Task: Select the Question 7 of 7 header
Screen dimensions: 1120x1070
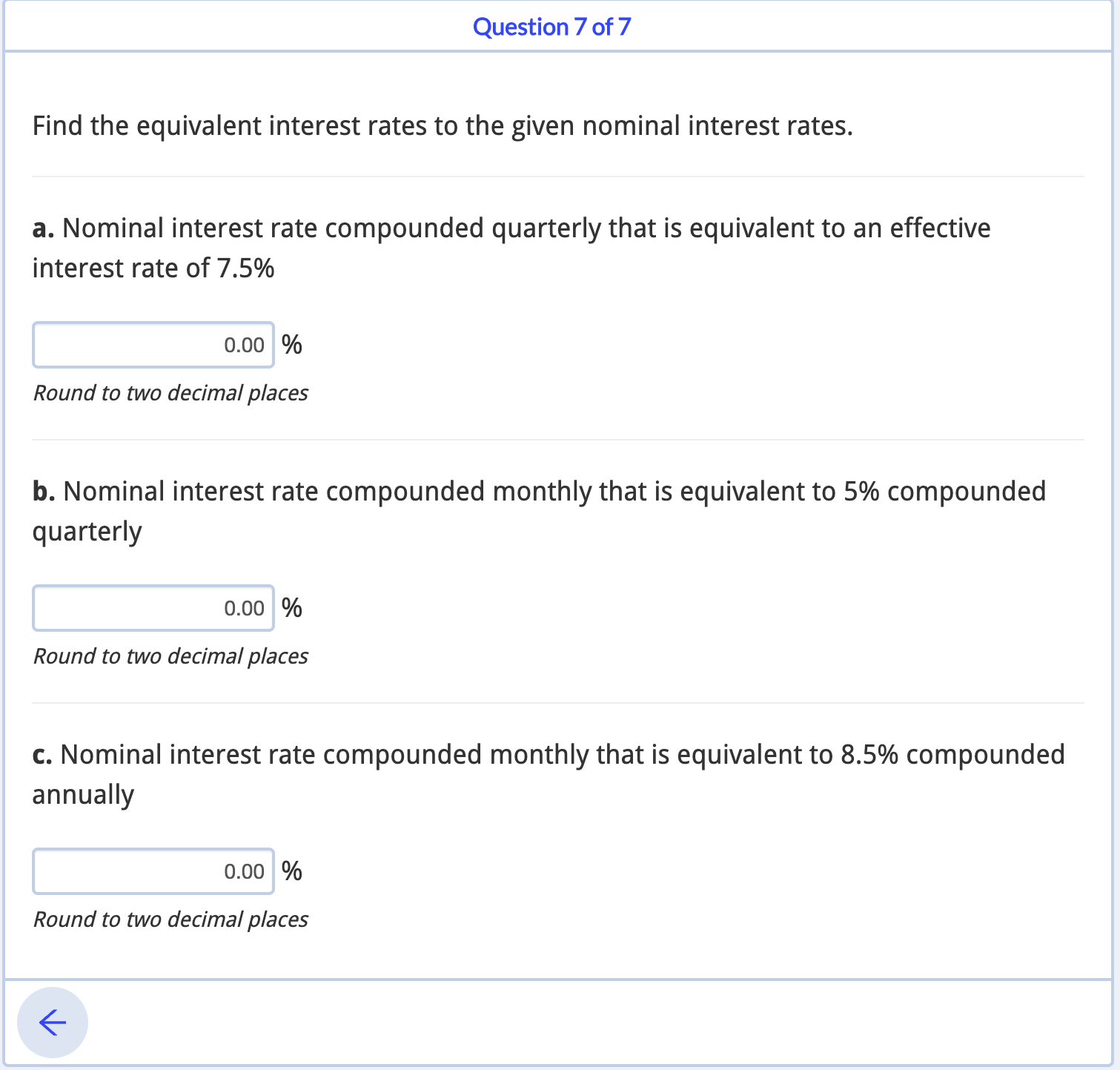Action: pyautogui.click(x=551, y=27)
